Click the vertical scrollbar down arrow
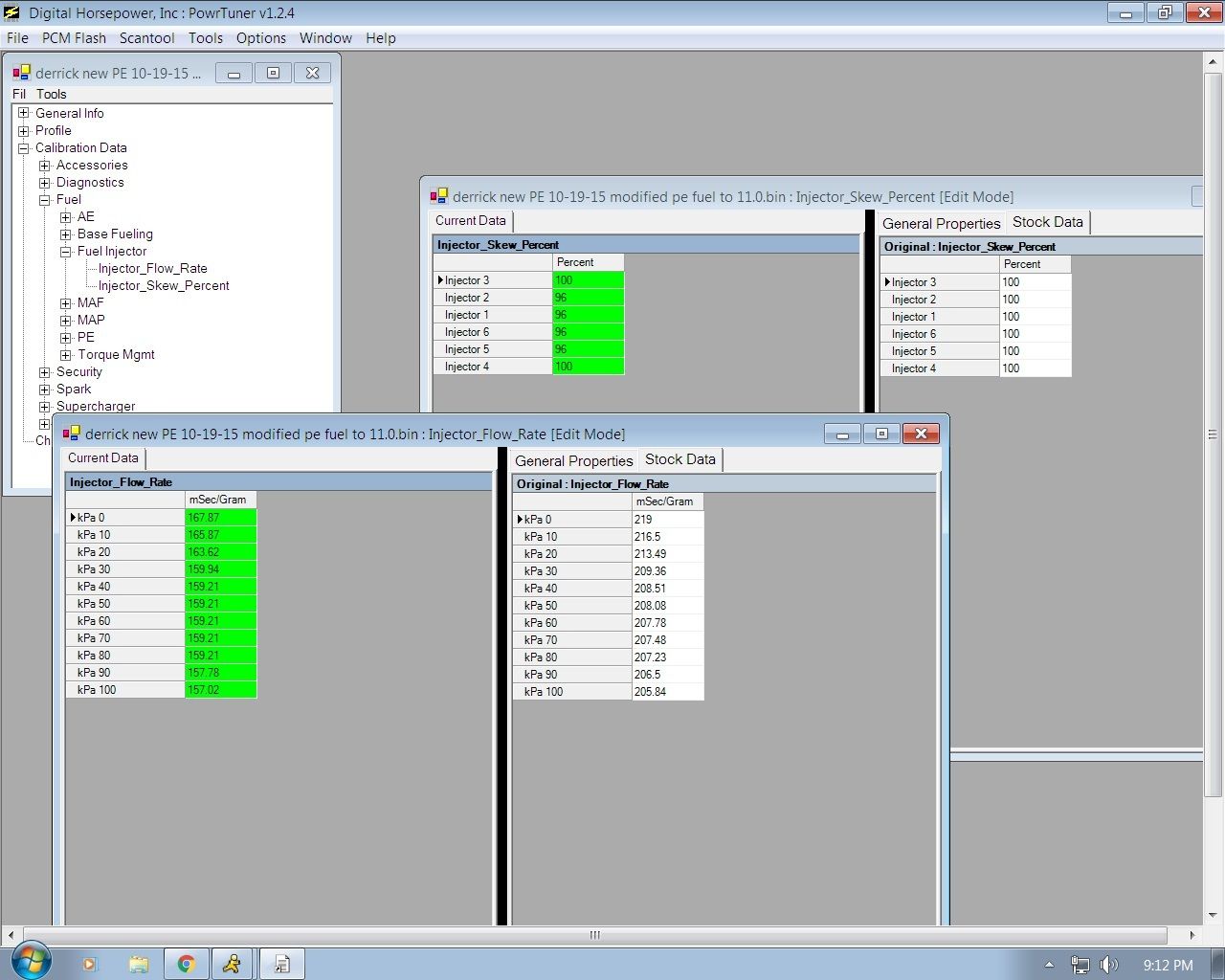 coord(1213,915)
